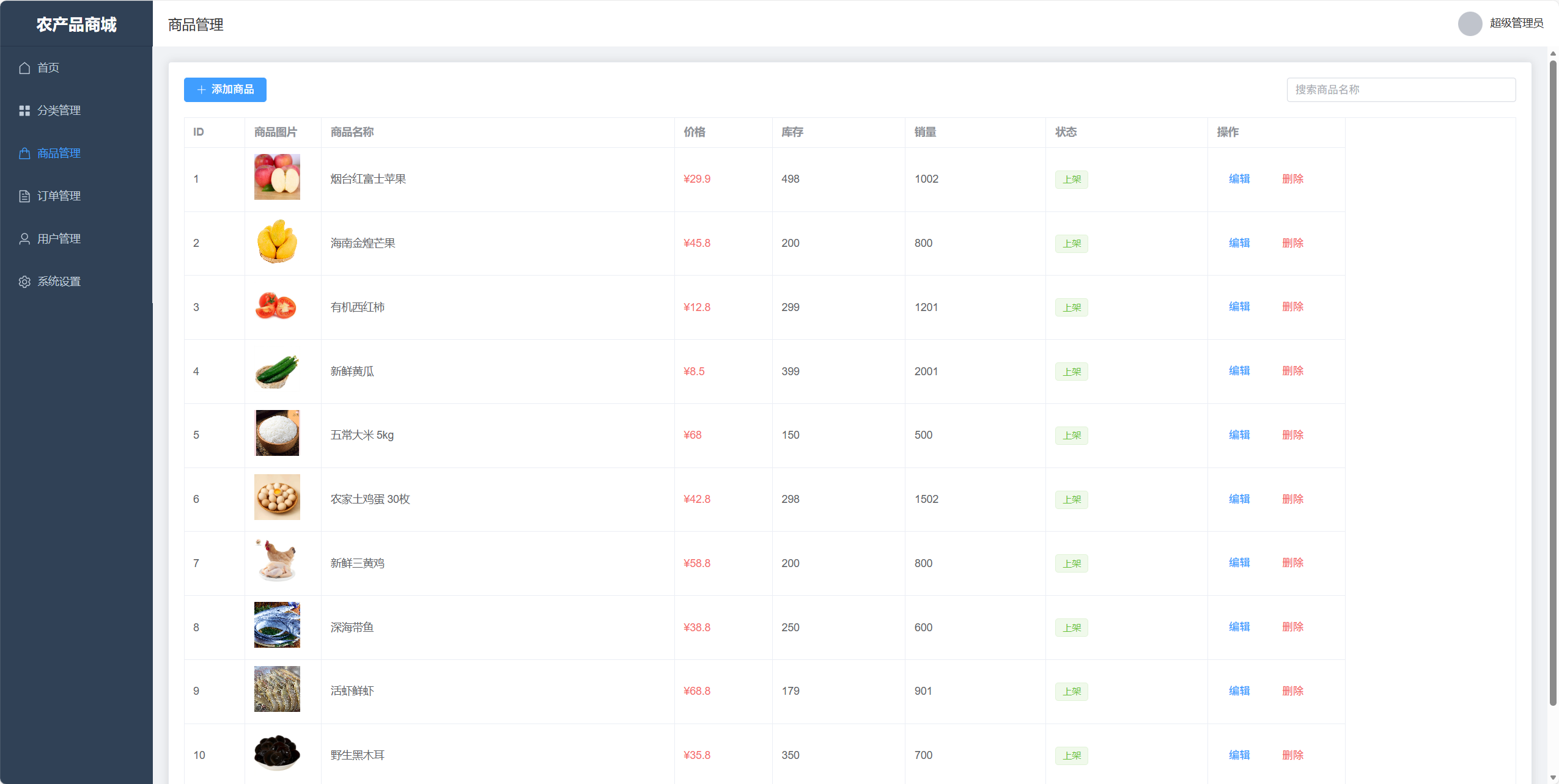Click the rice product image thumbnail
The width and height of the screenshot is (1559, 784).
(277, 433)
